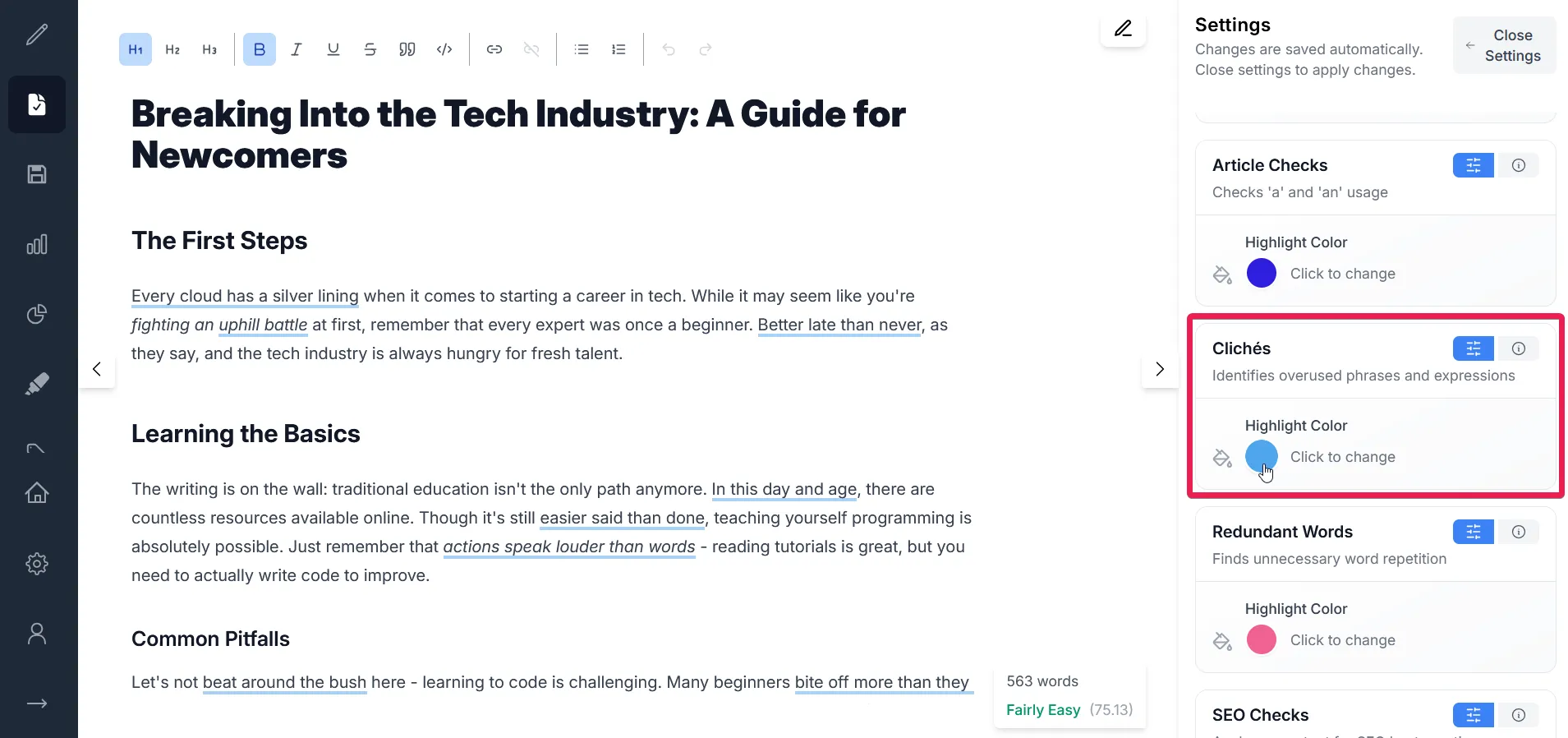Image resolution: width=1568 pixels, height=738 pixels.
Task: Open the statistics bar chart sidebar icon
Action: click(x=37, y=244)
